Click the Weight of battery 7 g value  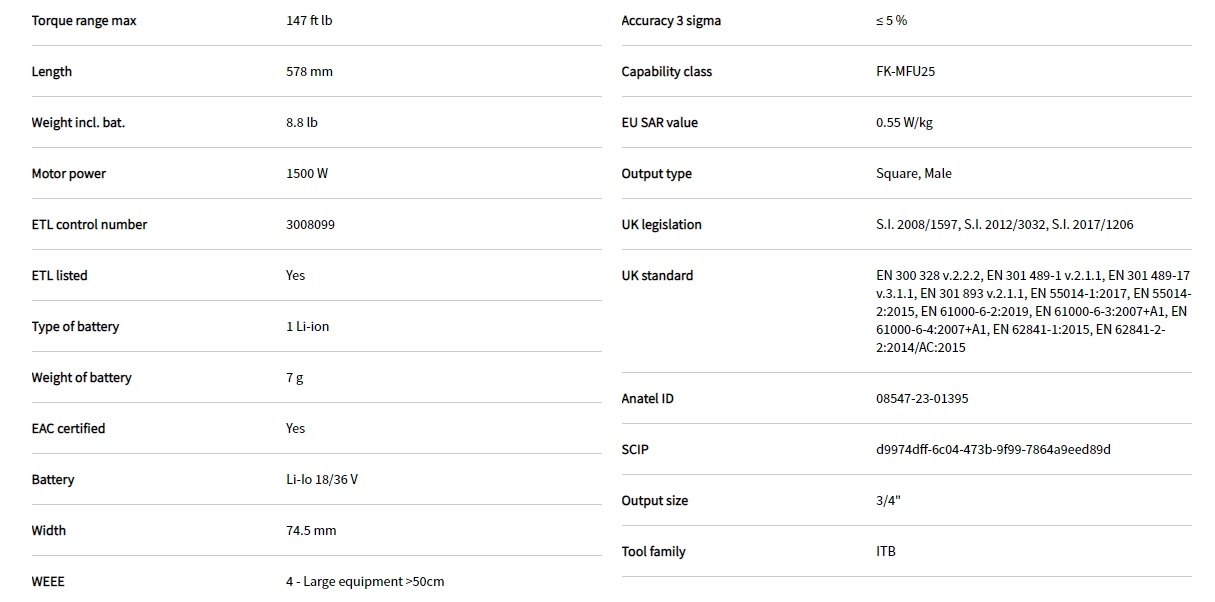[294, 378]
